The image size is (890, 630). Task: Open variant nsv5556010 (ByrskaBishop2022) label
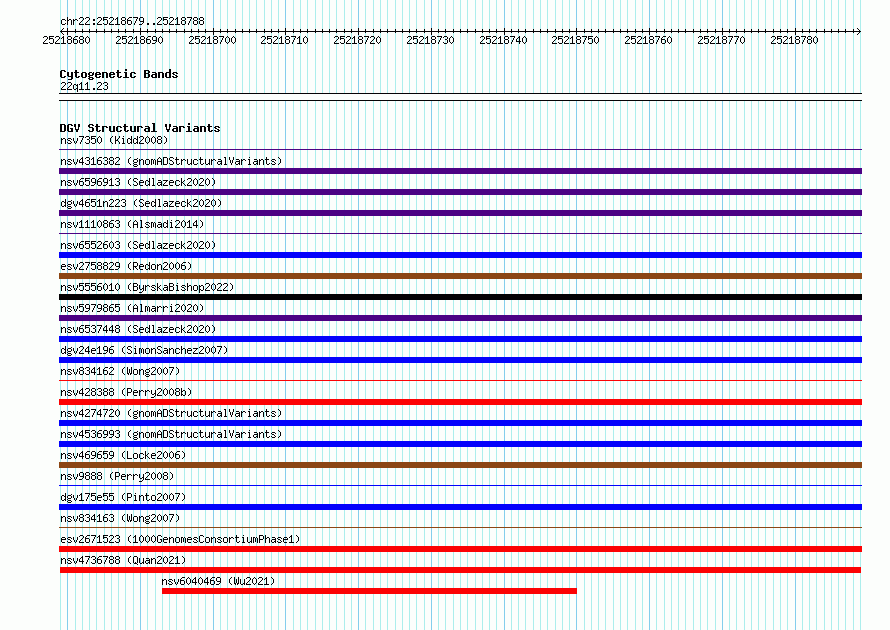[147, 287]
